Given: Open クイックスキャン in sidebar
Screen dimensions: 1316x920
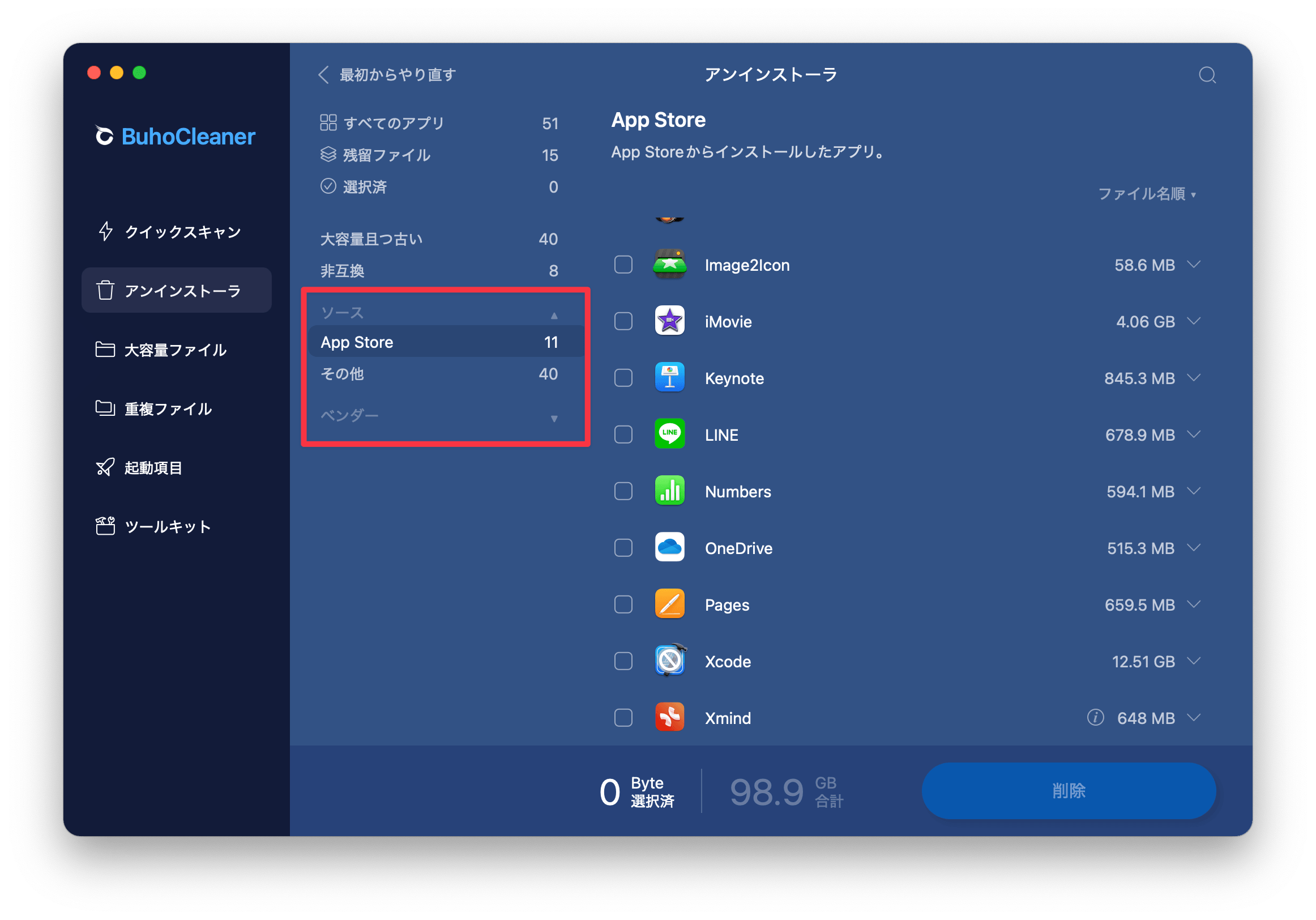Looking at the screenshot, I should [177, 231].
